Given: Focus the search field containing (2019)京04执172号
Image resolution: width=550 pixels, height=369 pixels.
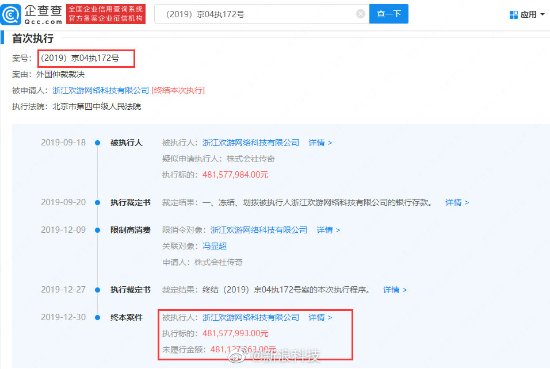Looking at the screenshot, I should click(262, 14).
